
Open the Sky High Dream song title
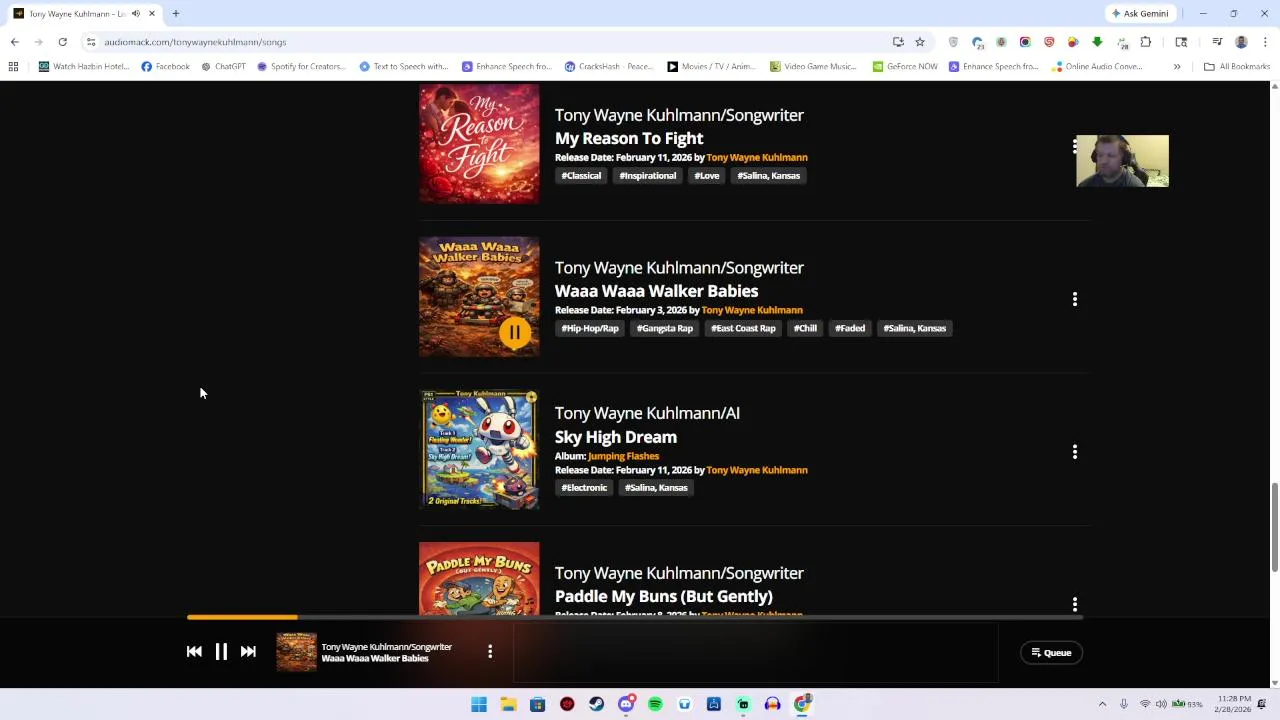(616, 437)
